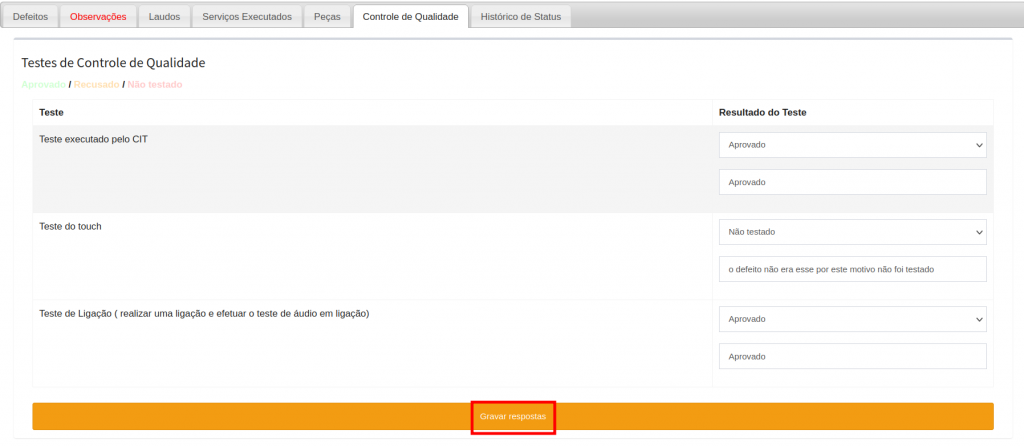Select the Laudos tab

coord(164,17)
